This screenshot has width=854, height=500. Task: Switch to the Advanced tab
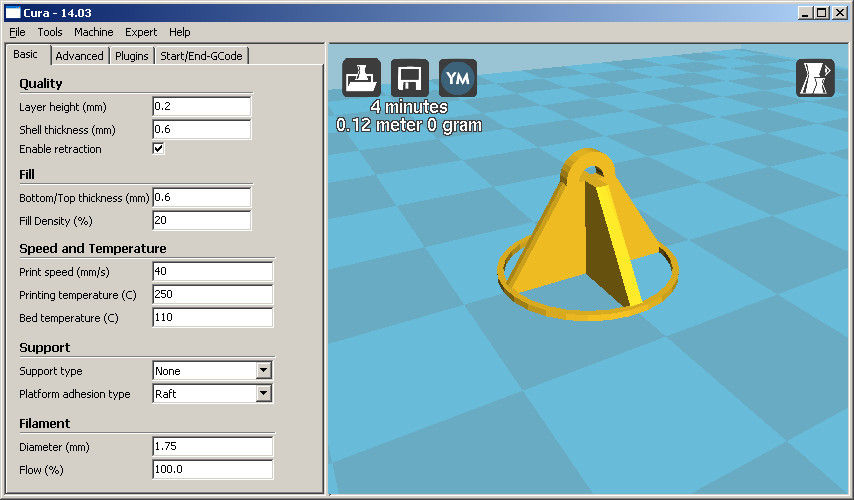(x=80, y=56)
